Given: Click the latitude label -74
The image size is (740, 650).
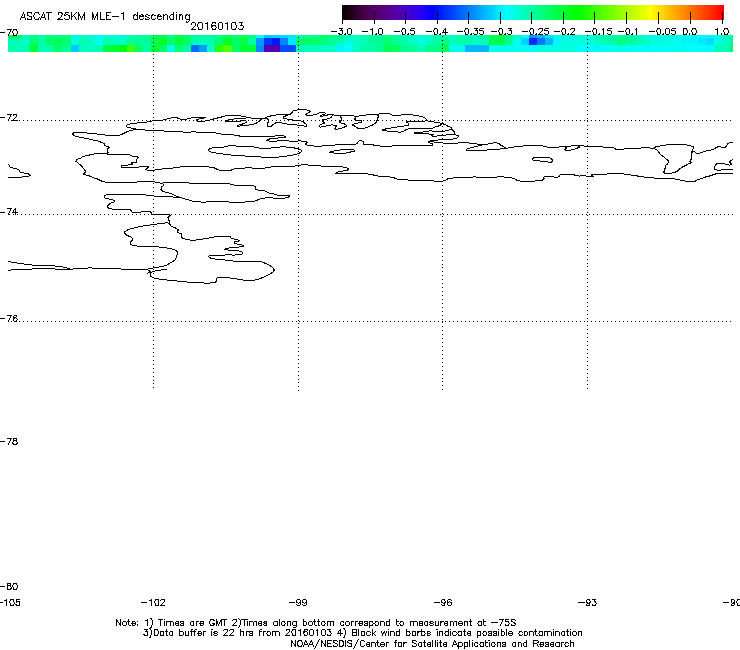Looking at the screenshot, I should (x=9, y=211).
